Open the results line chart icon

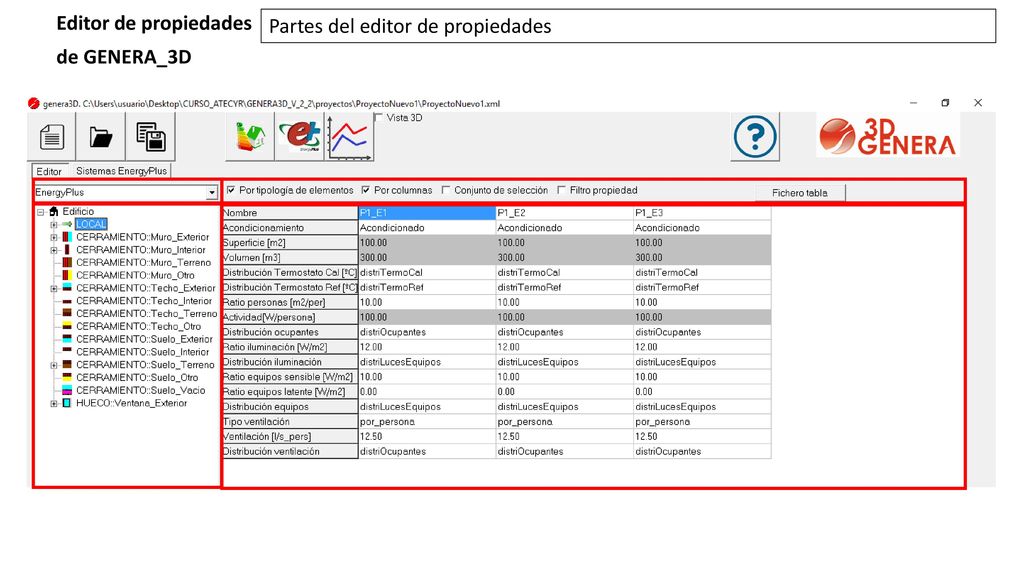(x=349, y=137)
